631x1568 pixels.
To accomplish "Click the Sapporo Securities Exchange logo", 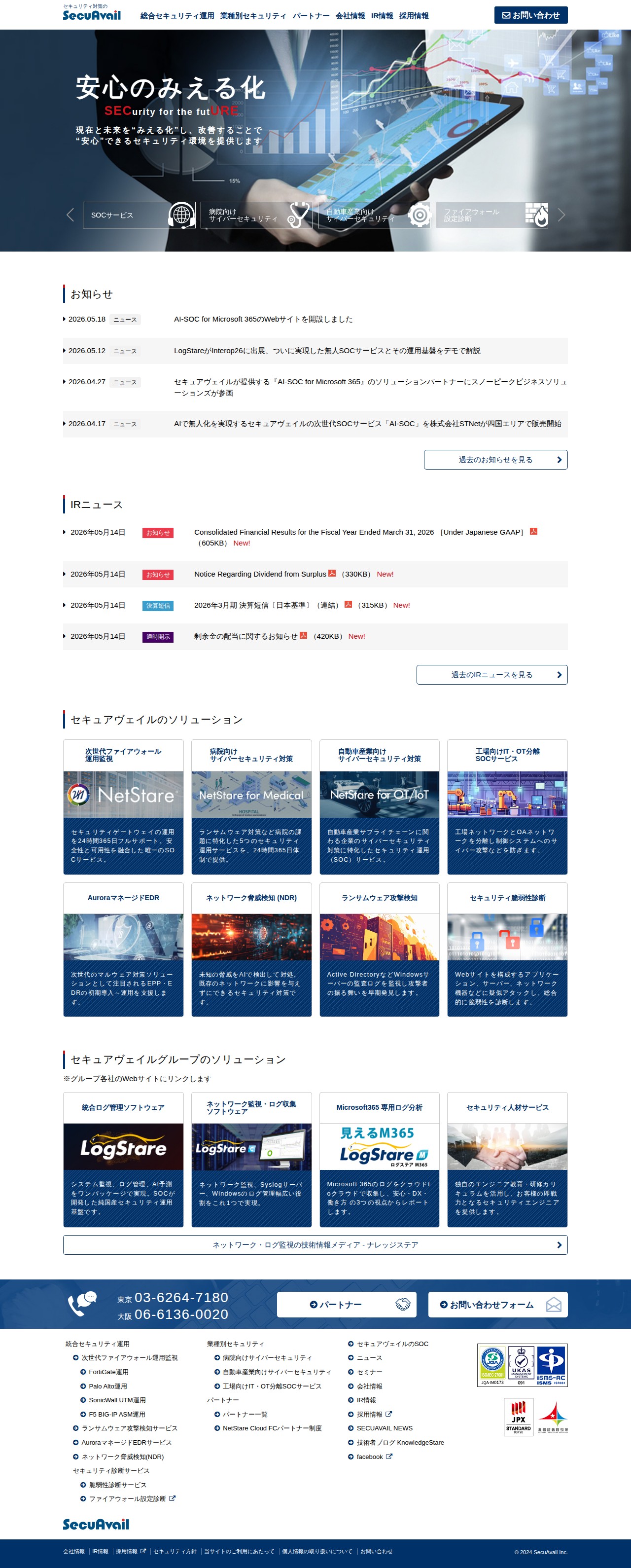I will [x=553, y=1417].
